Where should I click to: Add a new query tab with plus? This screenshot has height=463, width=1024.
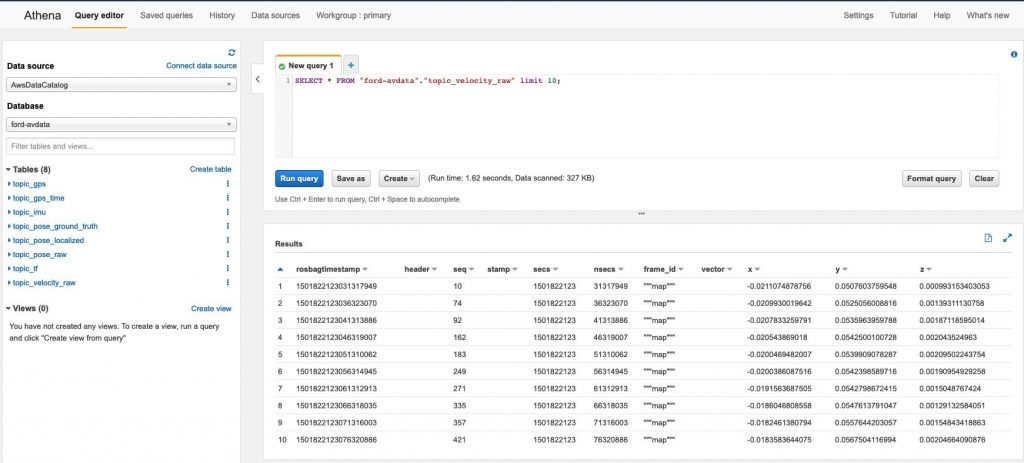[x=351, y=65]
